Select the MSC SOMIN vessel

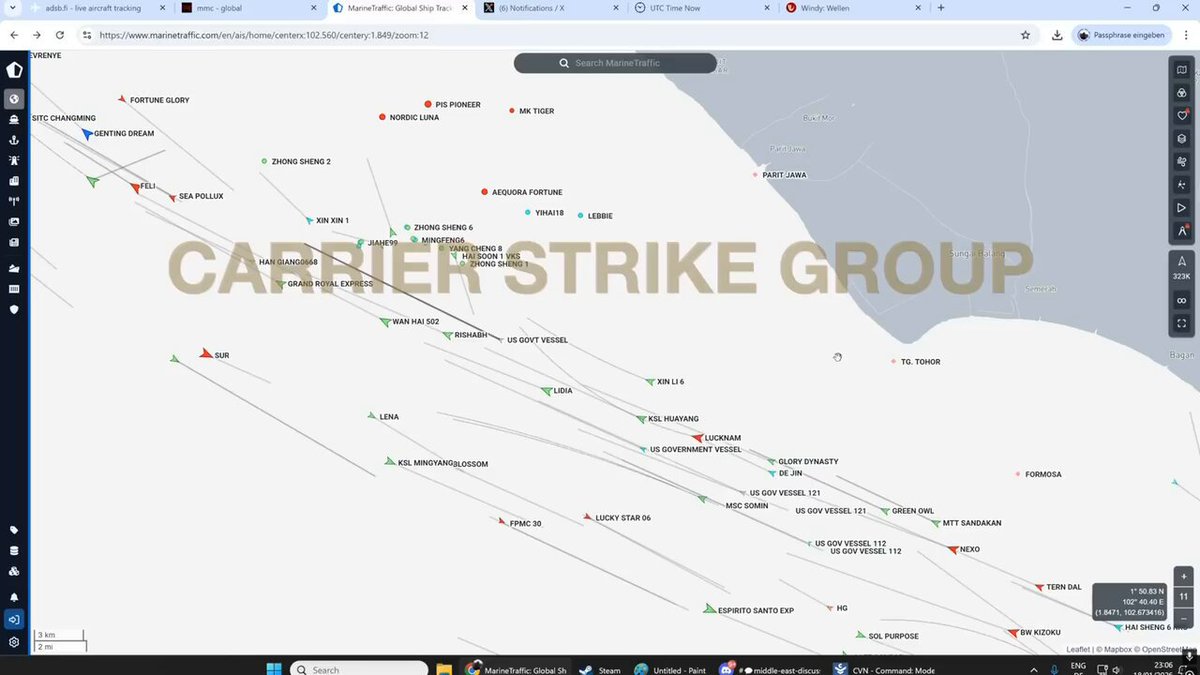point(703,499)
